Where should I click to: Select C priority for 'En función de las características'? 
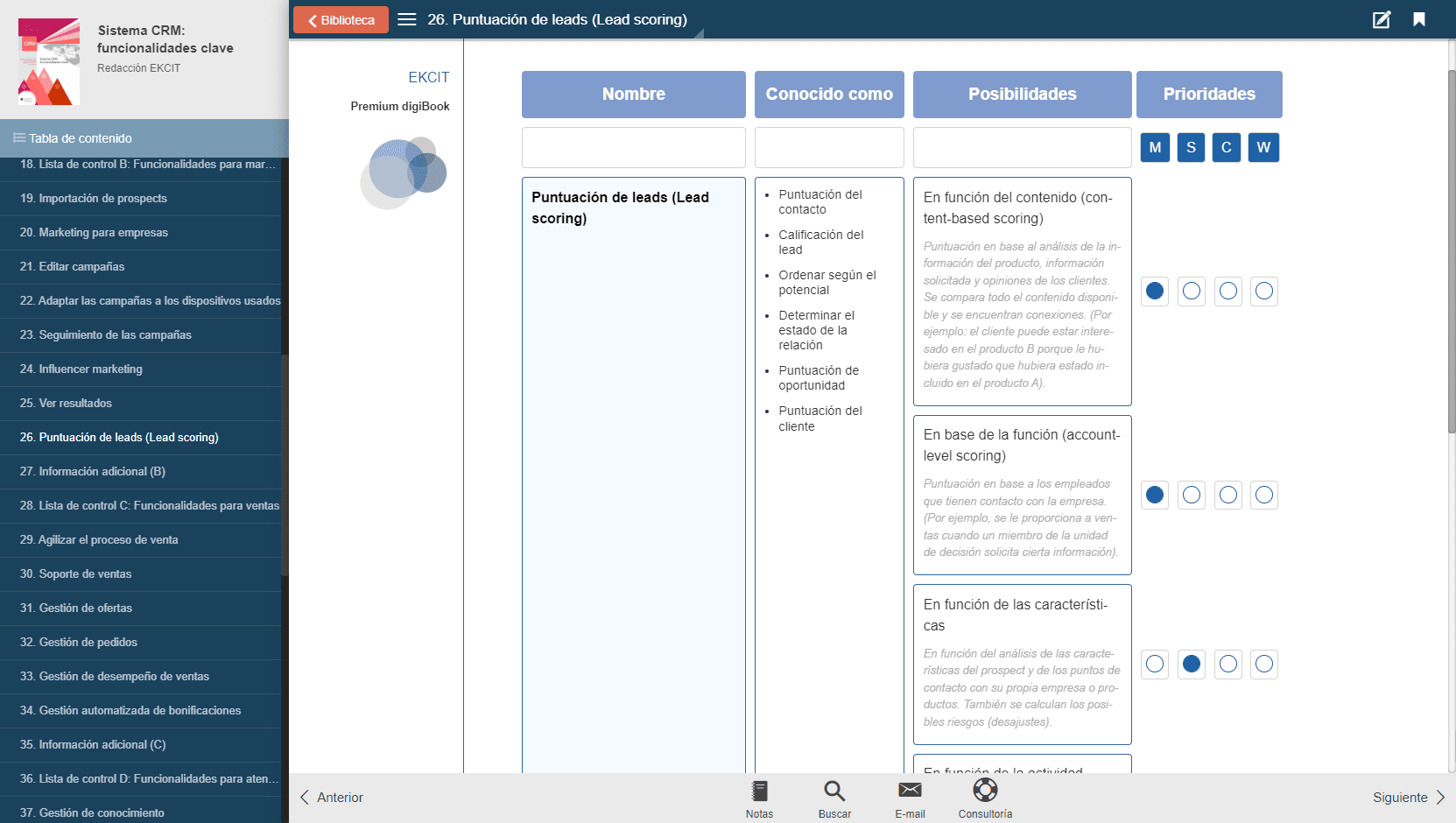tap(1228, 664)
